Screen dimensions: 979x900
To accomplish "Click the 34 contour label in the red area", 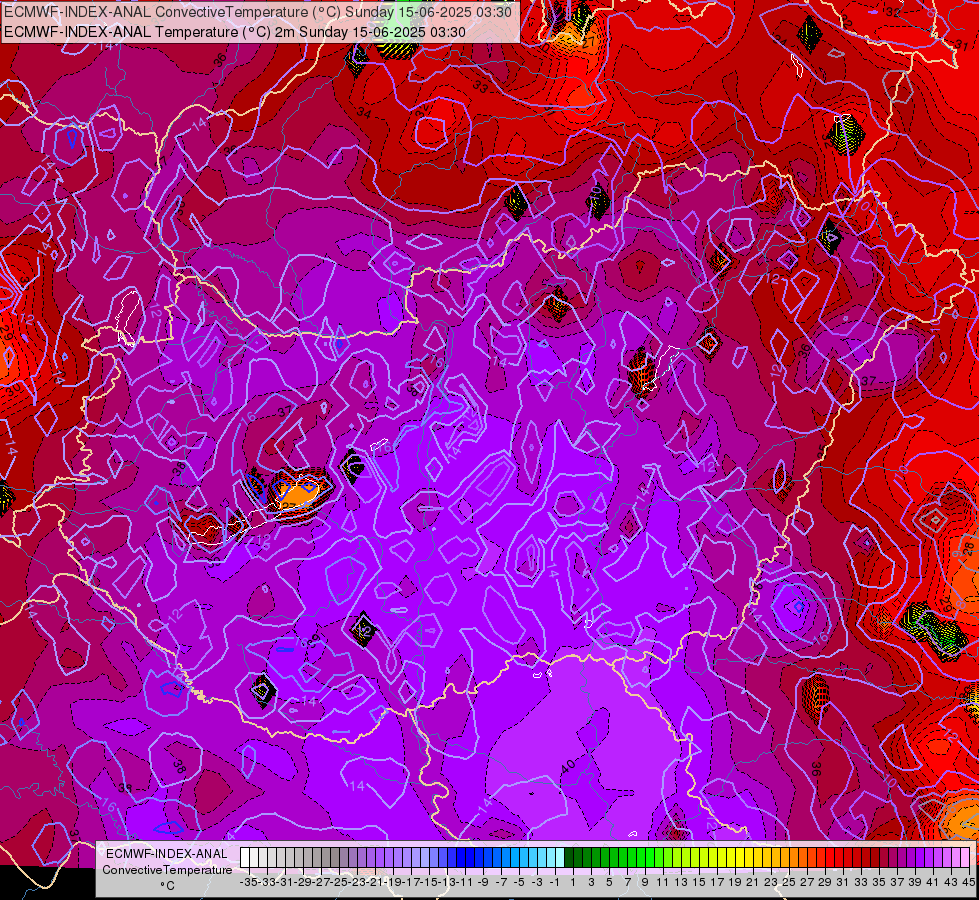I will [x=364, y=113].
